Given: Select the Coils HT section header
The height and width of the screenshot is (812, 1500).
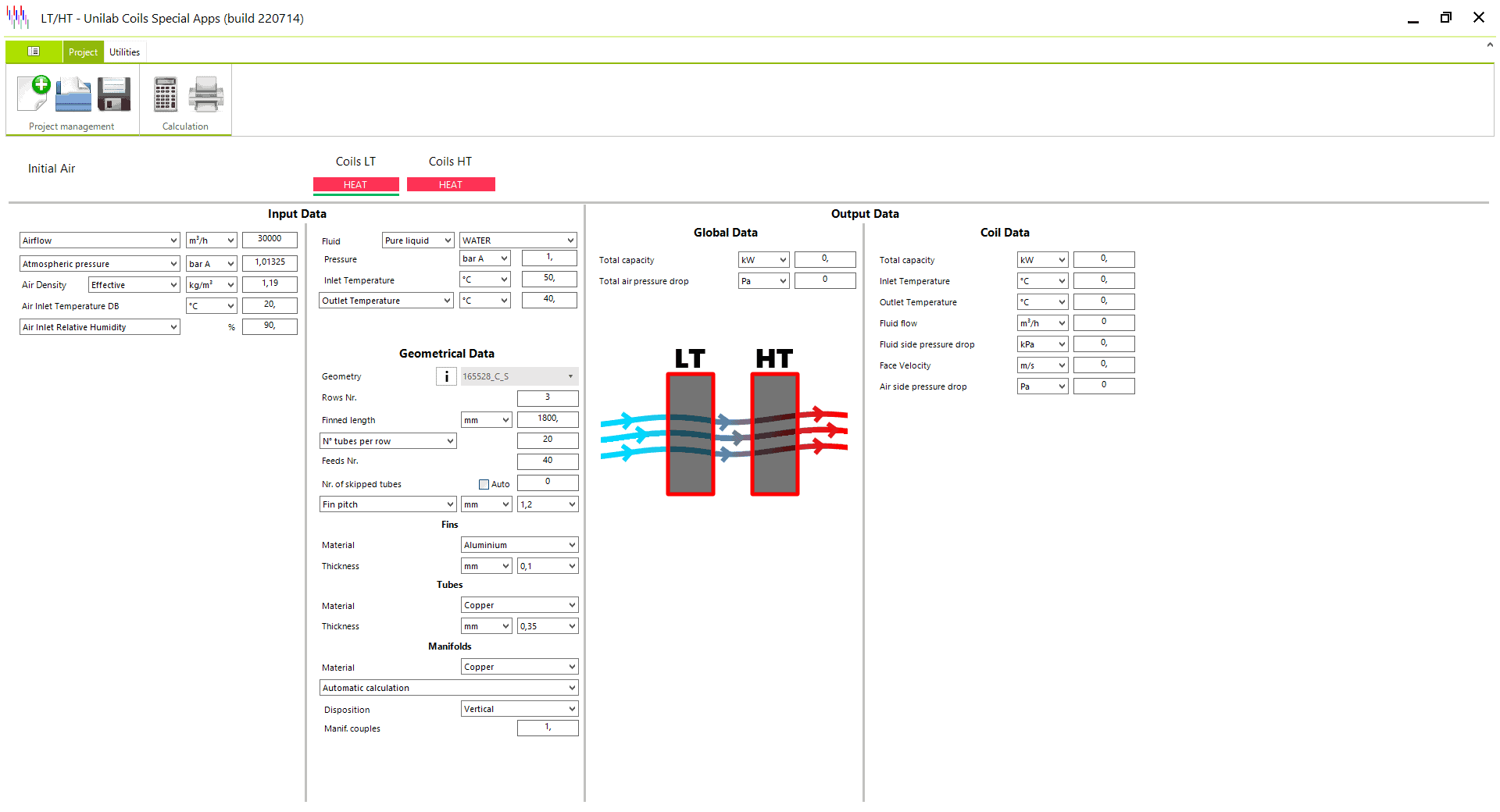Looking at the screenshot, I should pos(450,162).
